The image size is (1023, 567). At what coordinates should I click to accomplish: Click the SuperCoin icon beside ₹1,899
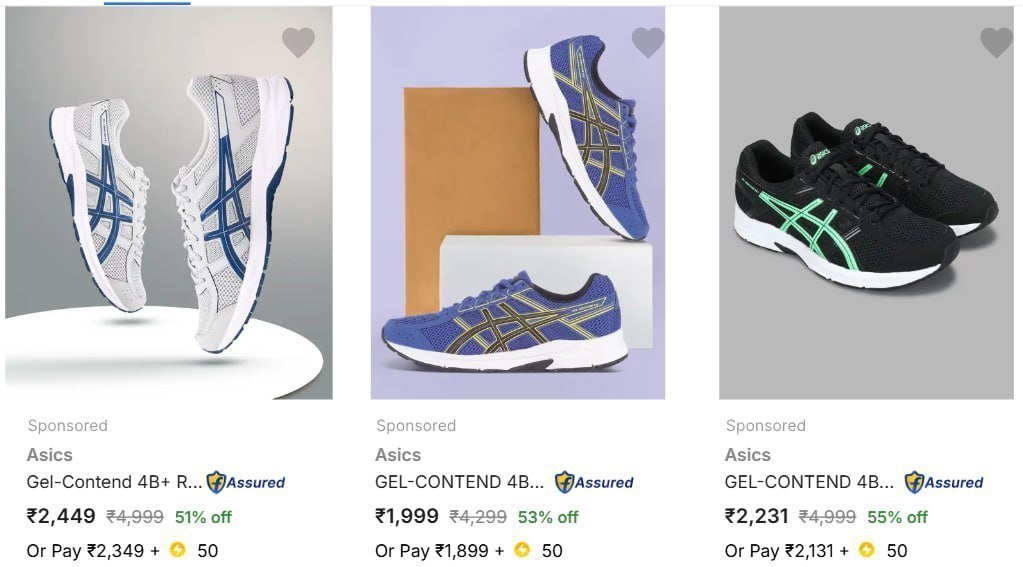coord(522,550)
